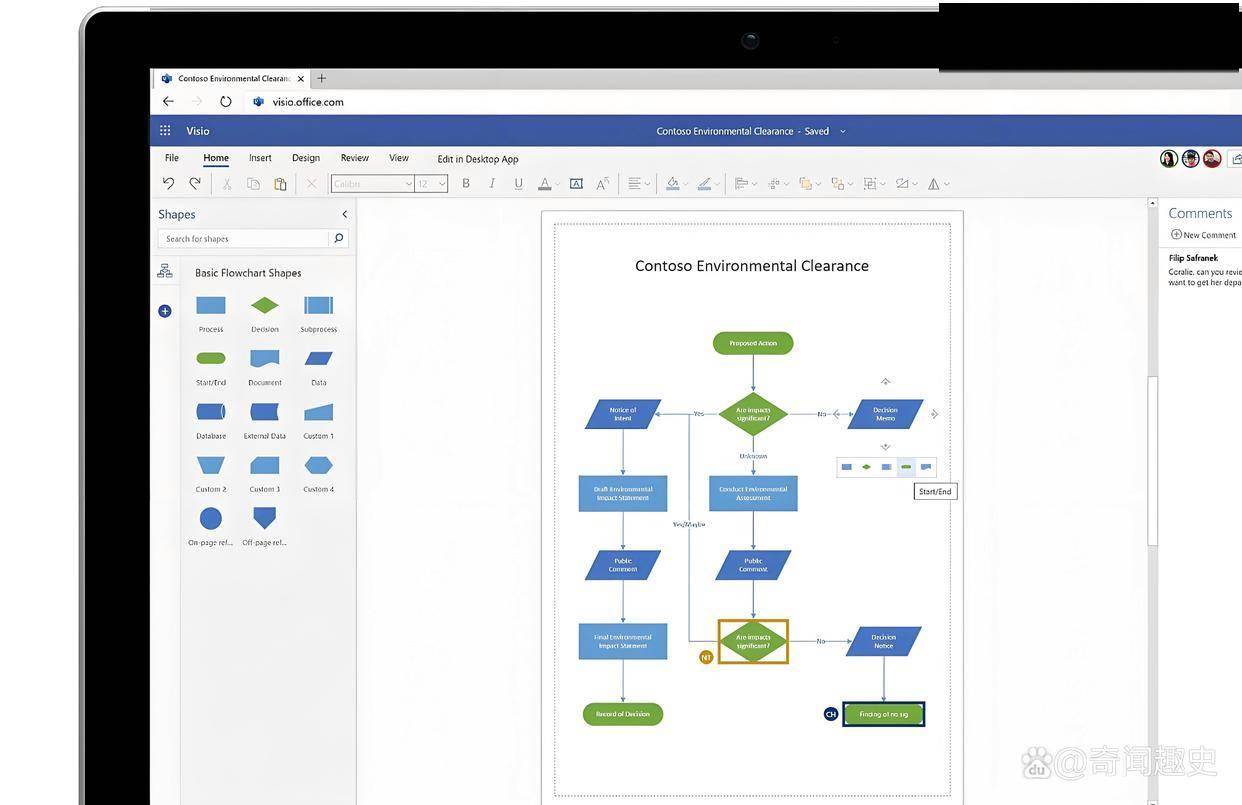The width and height of the screenshot is (1242, 805).
Task: Select the Basic Flowchart stencil icon
Action: click(165, 271)
